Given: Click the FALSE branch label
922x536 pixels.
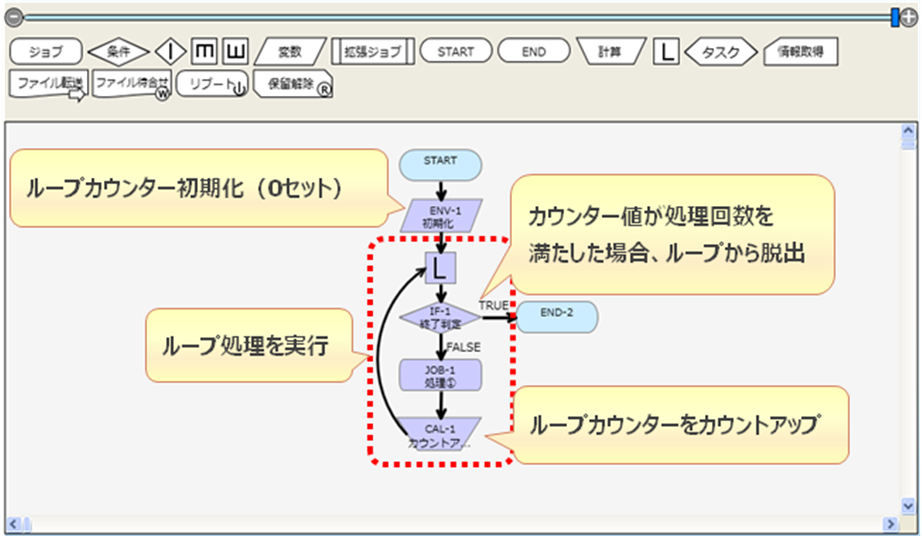Looking at the screenshot, I should pyautogui.click(x=464, y=347).
